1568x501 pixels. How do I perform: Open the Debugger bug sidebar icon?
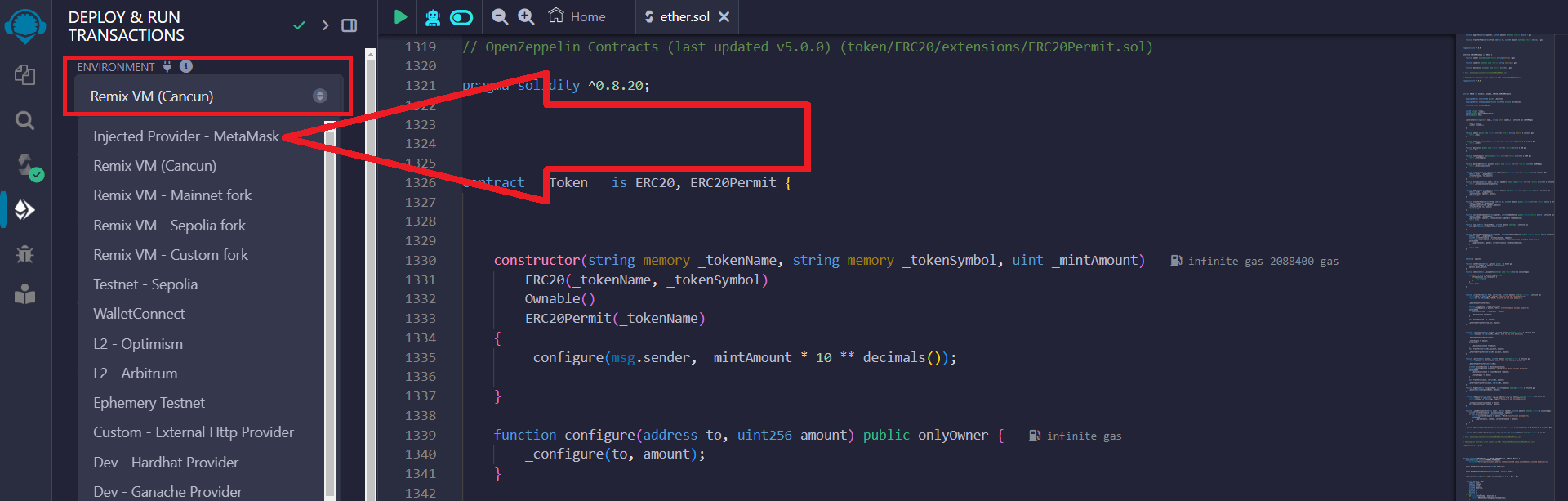coord(25,253)
